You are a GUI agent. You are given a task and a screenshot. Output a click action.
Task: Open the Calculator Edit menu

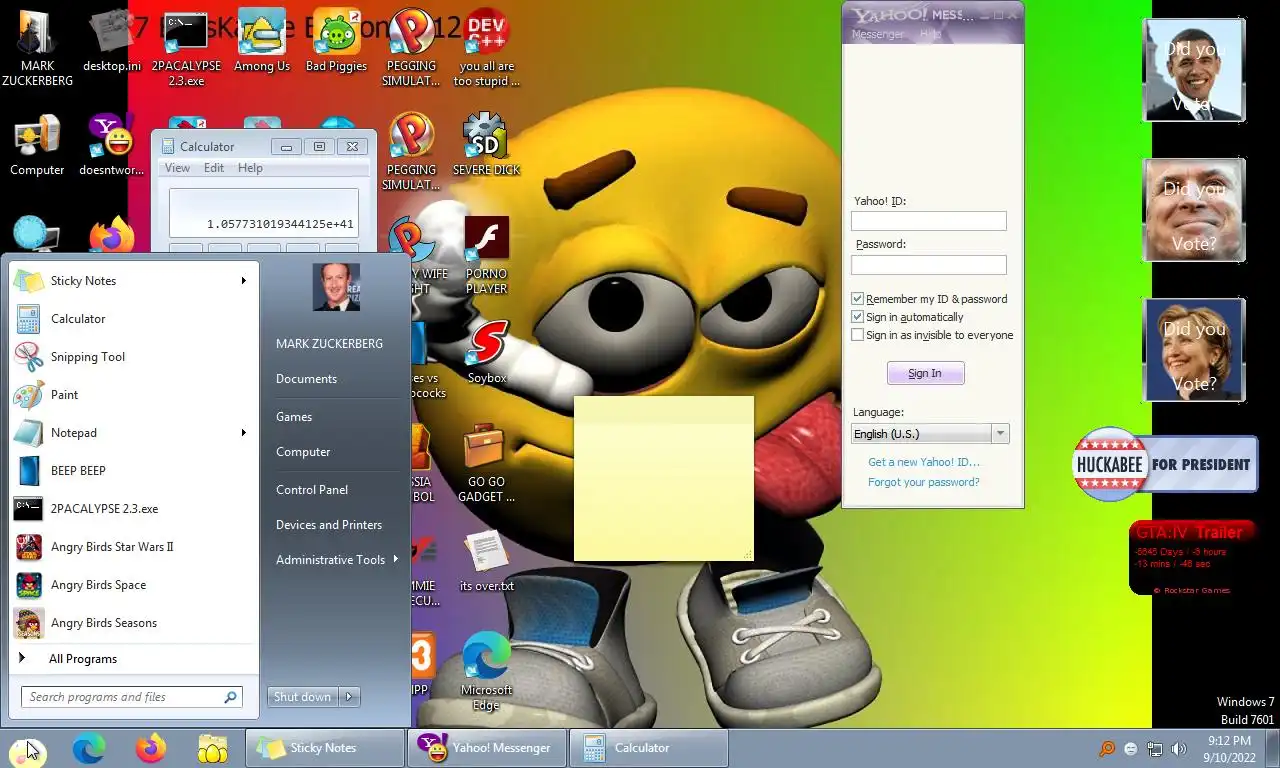pos(214,168)
